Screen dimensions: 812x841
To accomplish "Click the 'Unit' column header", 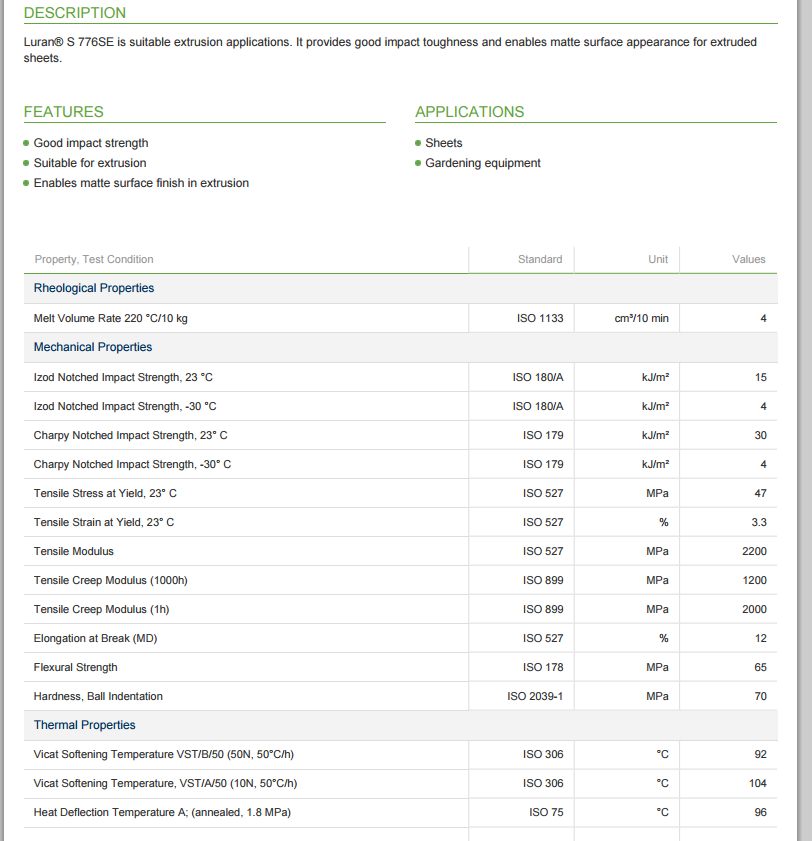I will [x=658, y=259].
